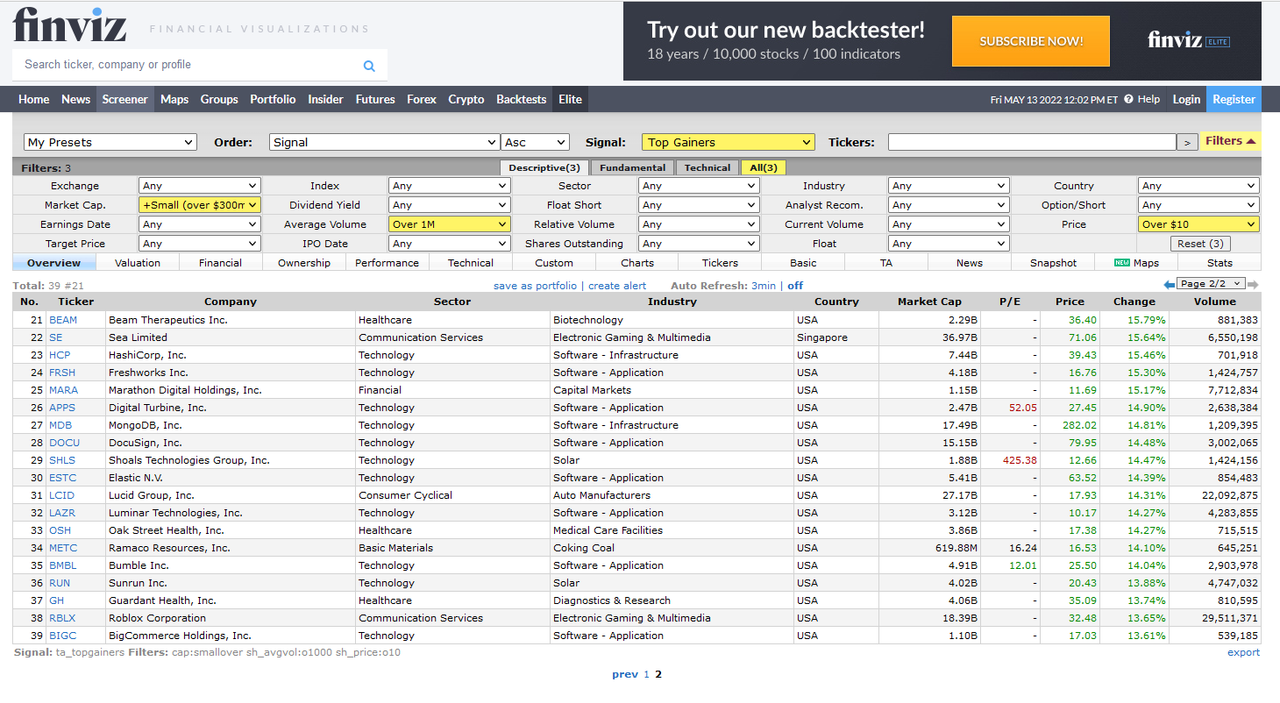This screenshot has width=1280, height=703.
Task: Open the Market Cap filter dropdown
Action: click(199, 205)
